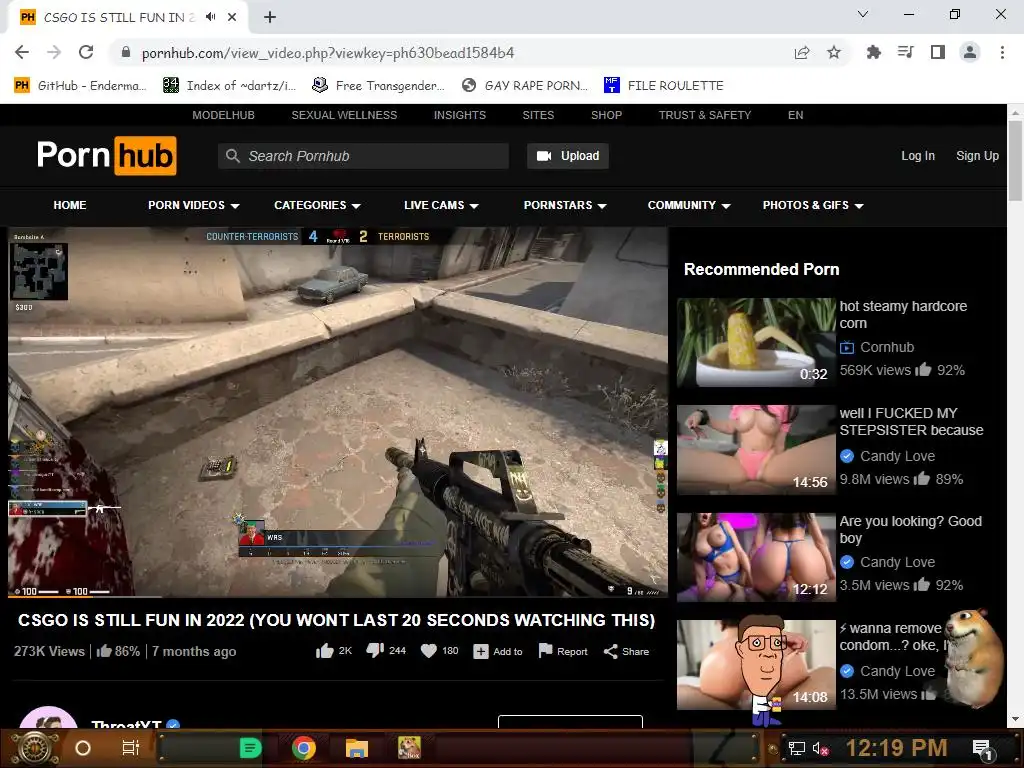Open the SITES top bar item
Screen dimensions: 1024x768
tap(538, 115)
